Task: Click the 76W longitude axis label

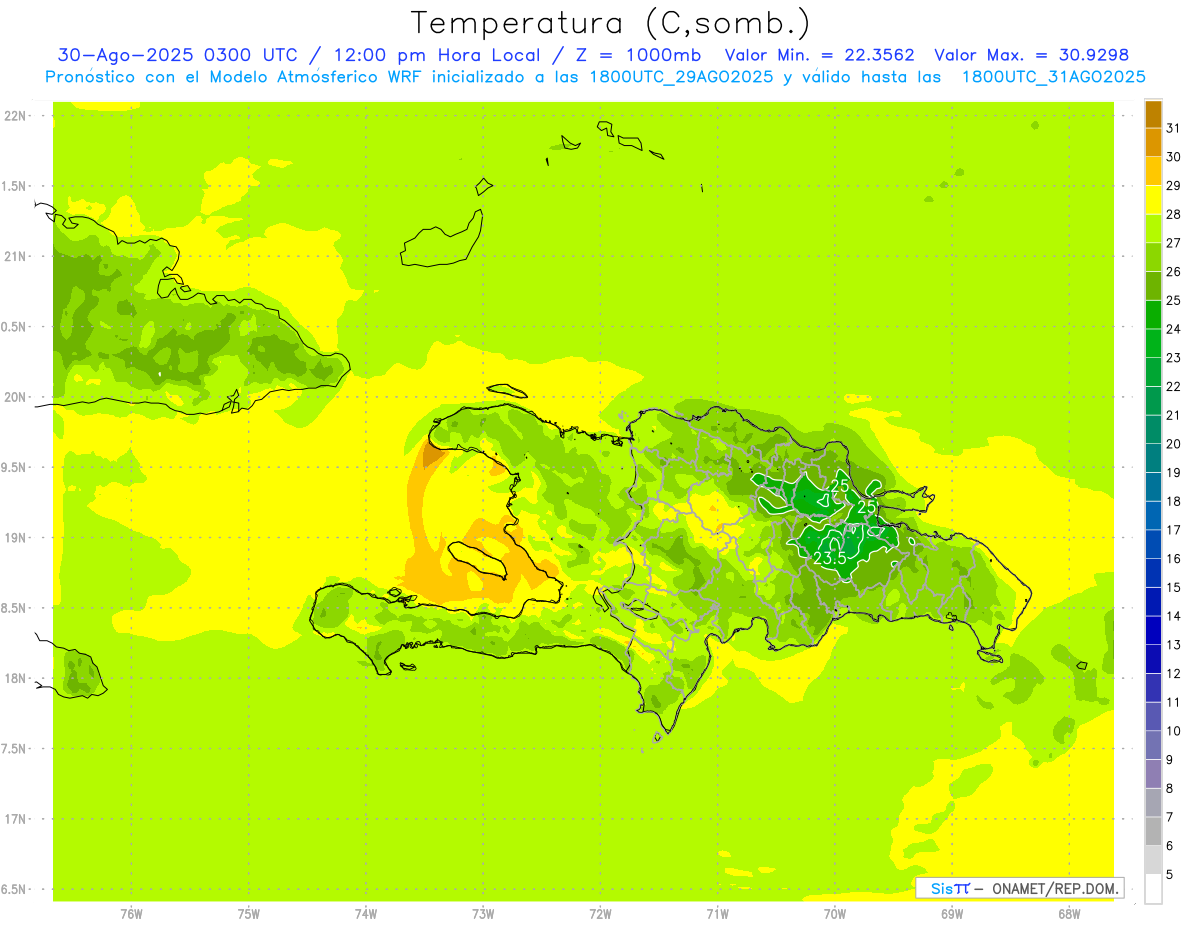Action: point(132,913)
